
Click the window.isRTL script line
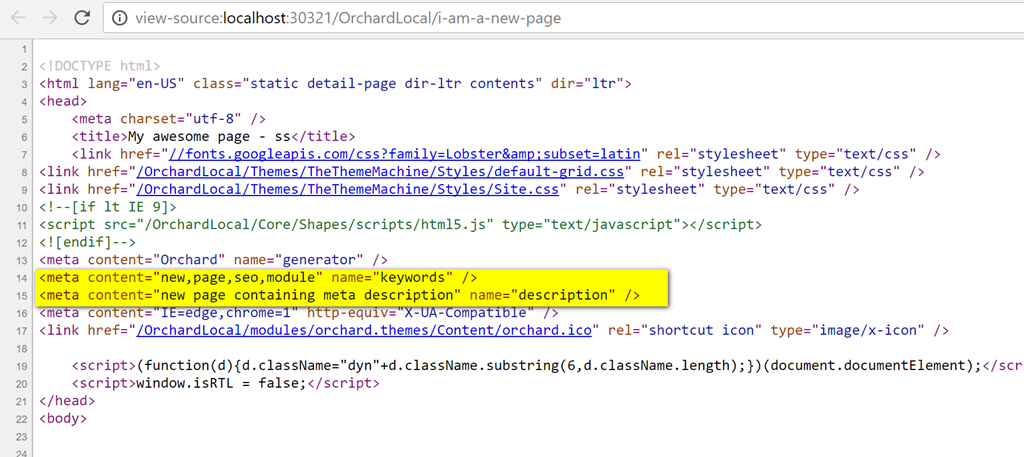[x=213, y=382]
